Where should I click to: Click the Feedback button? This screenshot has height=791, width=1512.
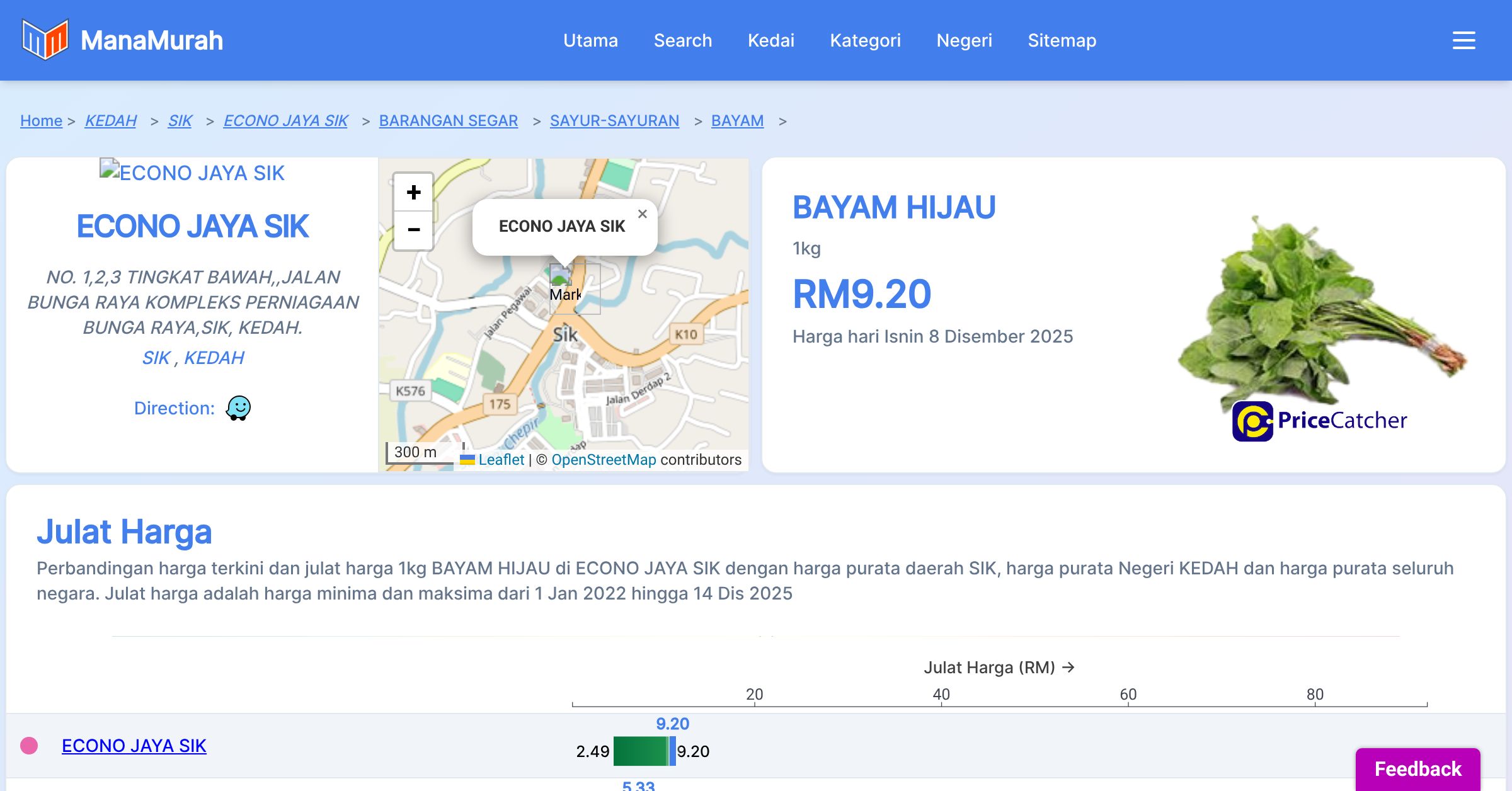[1417, 768]
